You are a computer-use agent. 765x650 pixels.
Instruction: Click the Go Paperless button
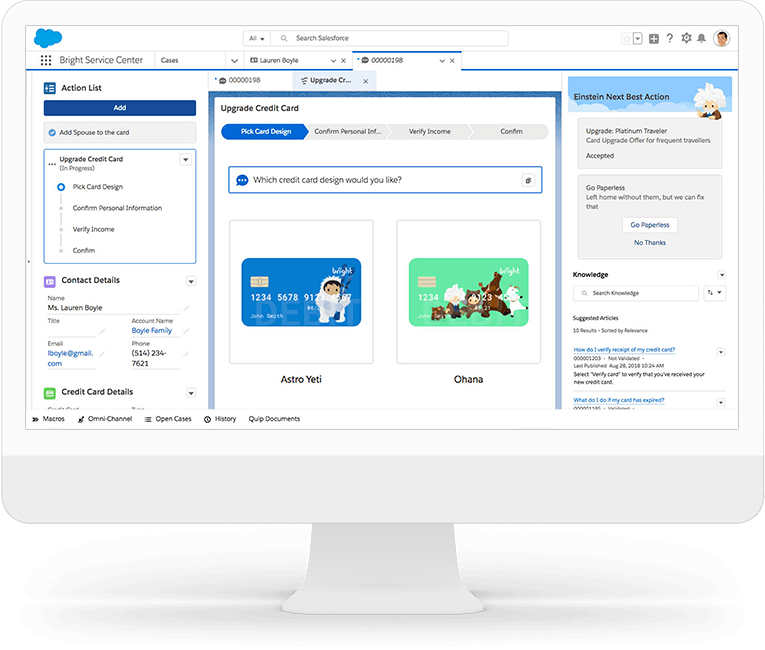[650, 225]
